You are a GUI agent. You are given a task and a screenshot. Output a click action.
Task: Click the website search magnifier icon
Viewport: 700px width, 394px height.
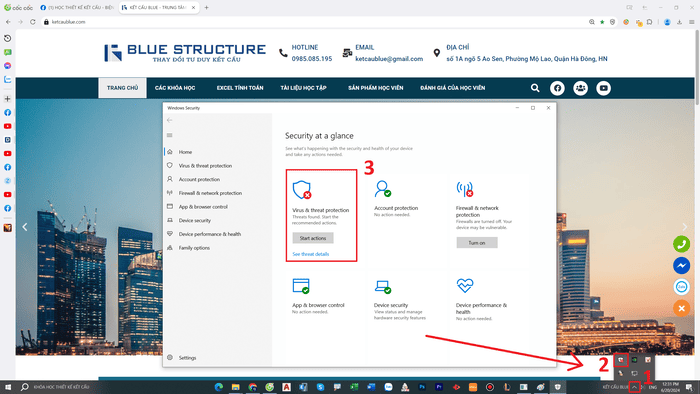click(x=535, y=88)
